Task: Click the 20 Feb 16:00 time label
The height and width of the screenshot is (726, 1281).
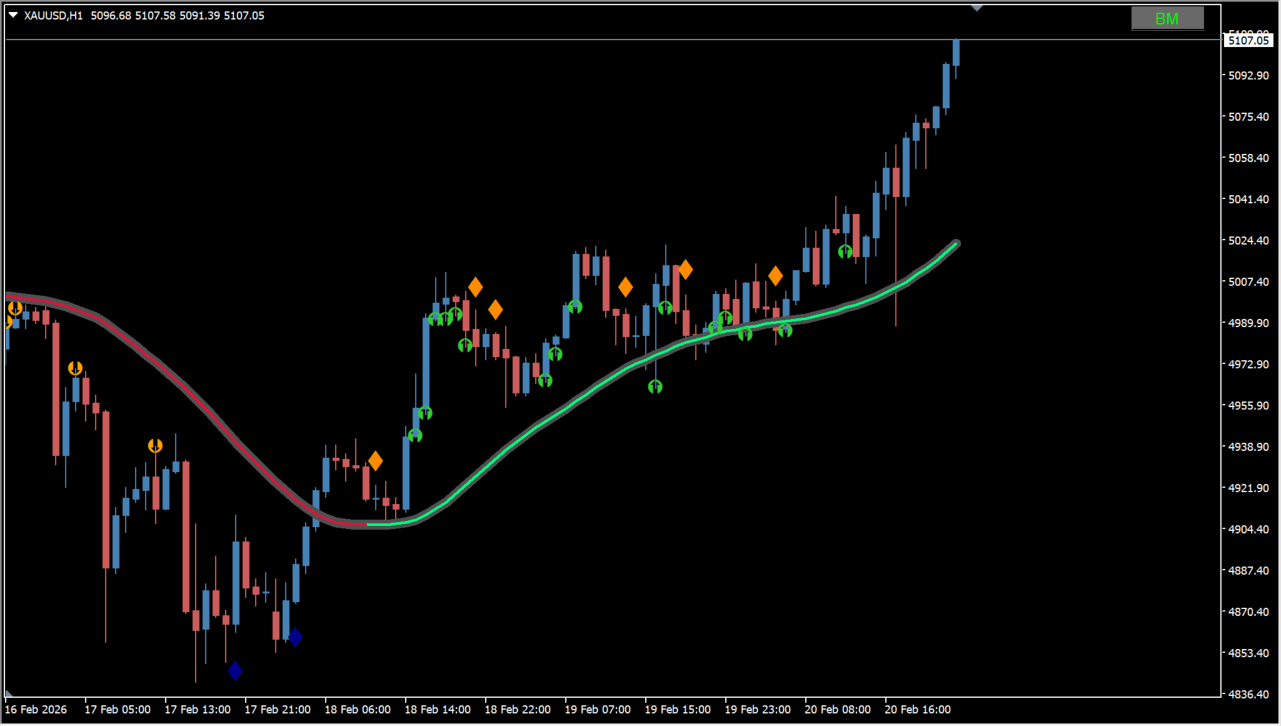Action: click(917, 710)
